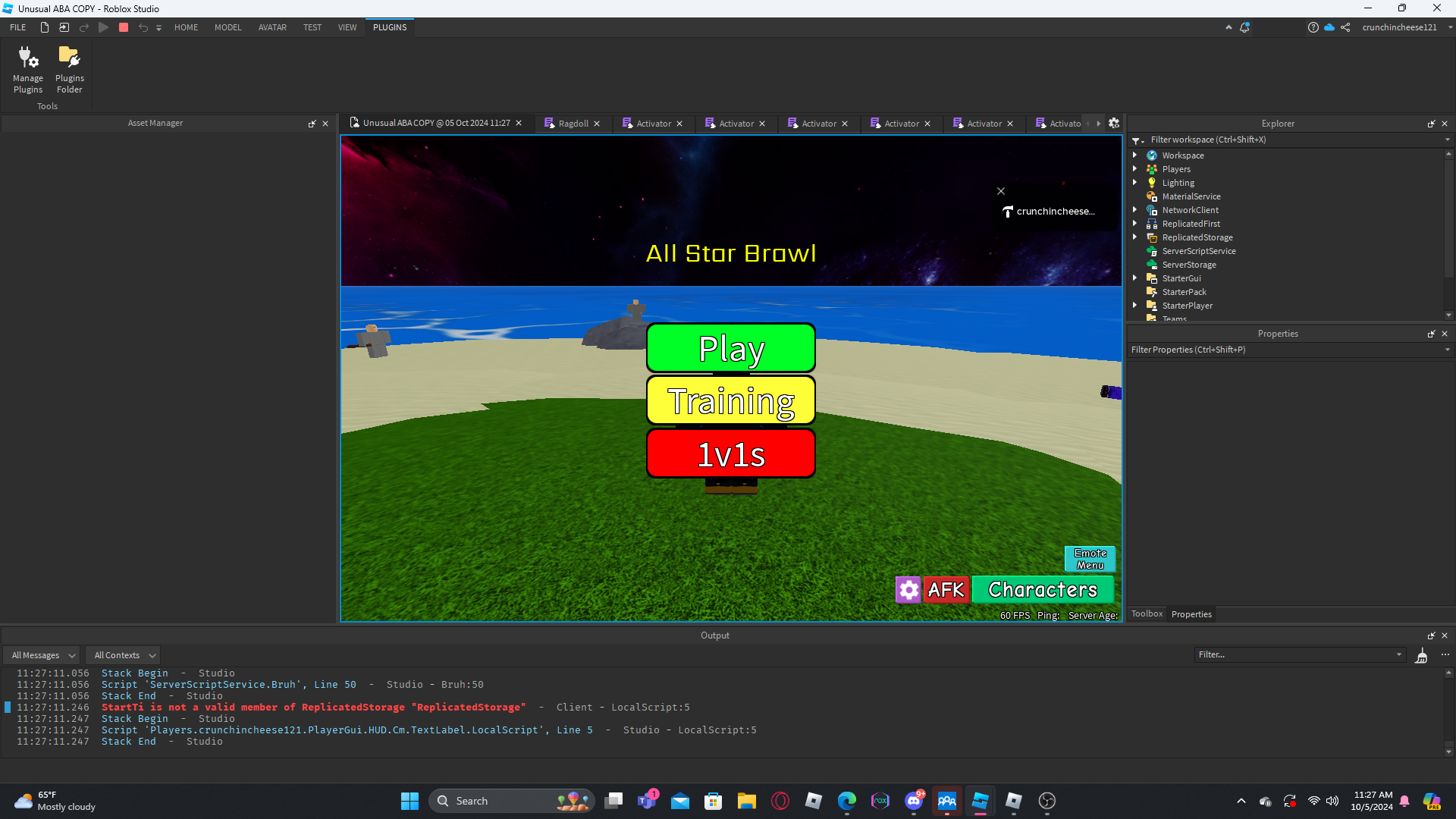This screenshot has width=1456, height=819.
Task: Click the new file icon in quick access bar
Action: [45, 27]
